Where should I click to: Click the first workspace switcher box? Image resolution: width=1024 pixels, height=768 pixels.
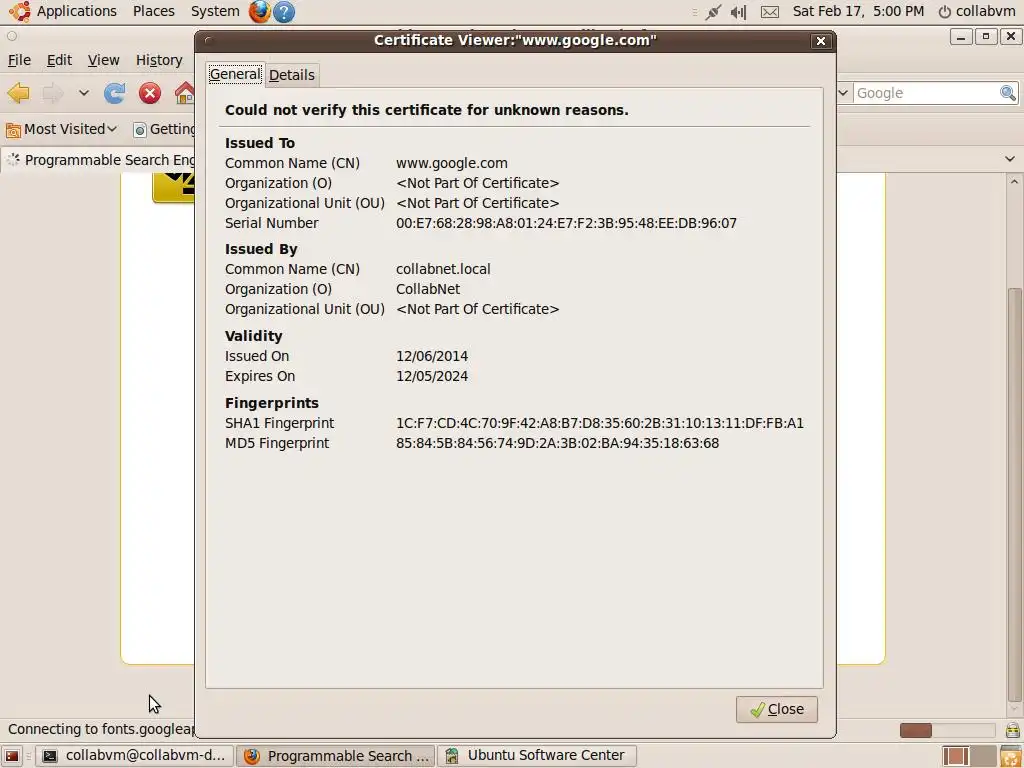[955, 756]
